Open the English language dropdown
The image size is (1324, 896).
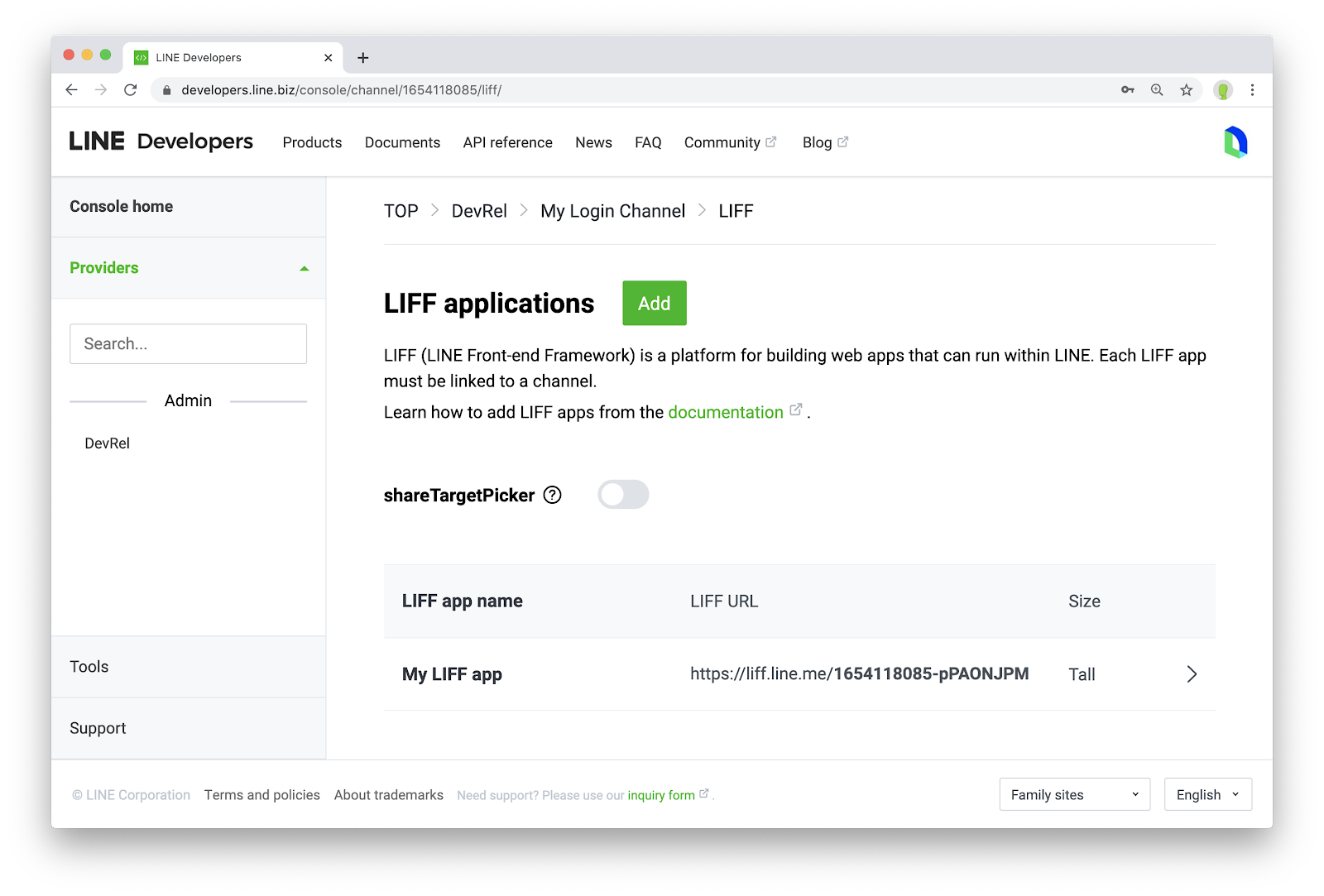pos(1207,794)
